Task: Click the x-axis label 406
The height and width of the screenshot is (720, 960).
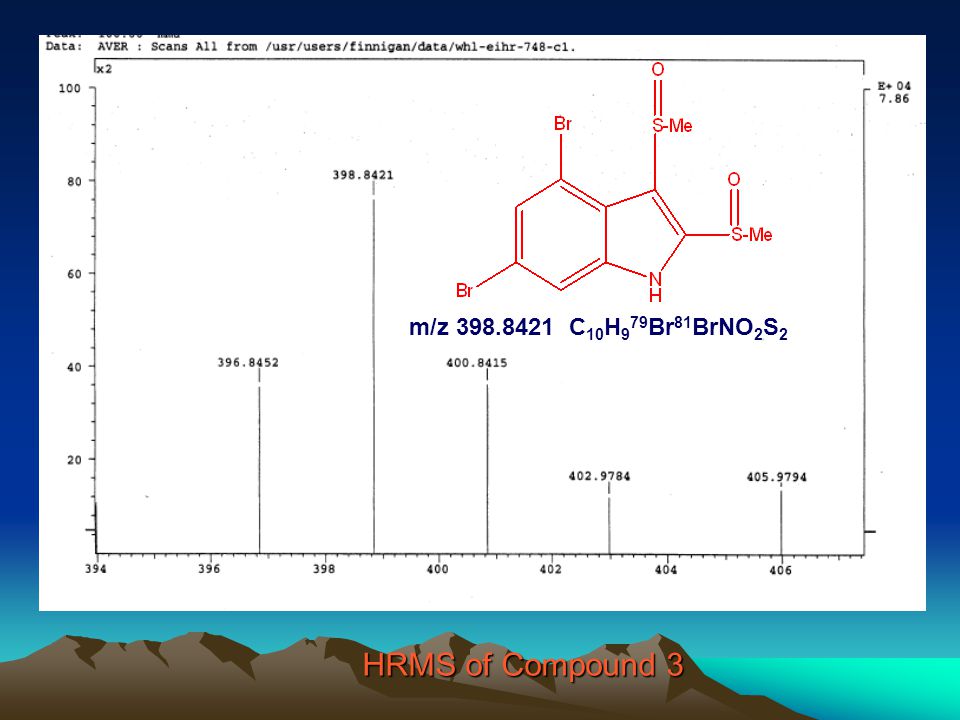Action: click(x=780, y=571)
